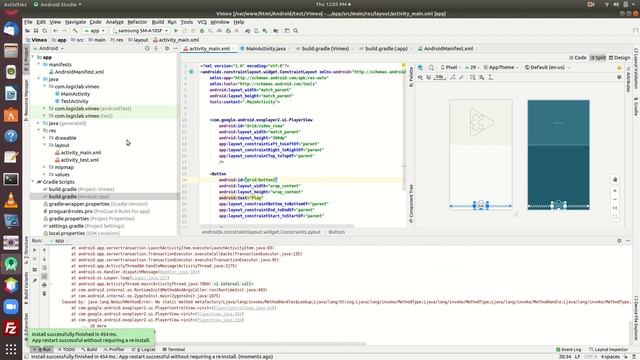Expand the mipmap folder

pos(44,167)
